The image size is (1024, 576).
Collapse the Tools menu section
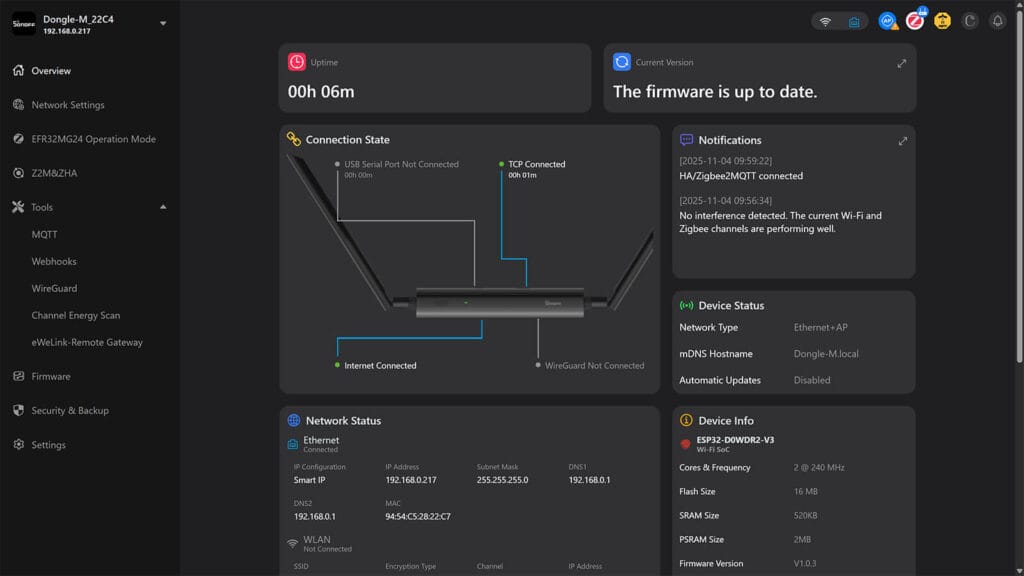163,207
